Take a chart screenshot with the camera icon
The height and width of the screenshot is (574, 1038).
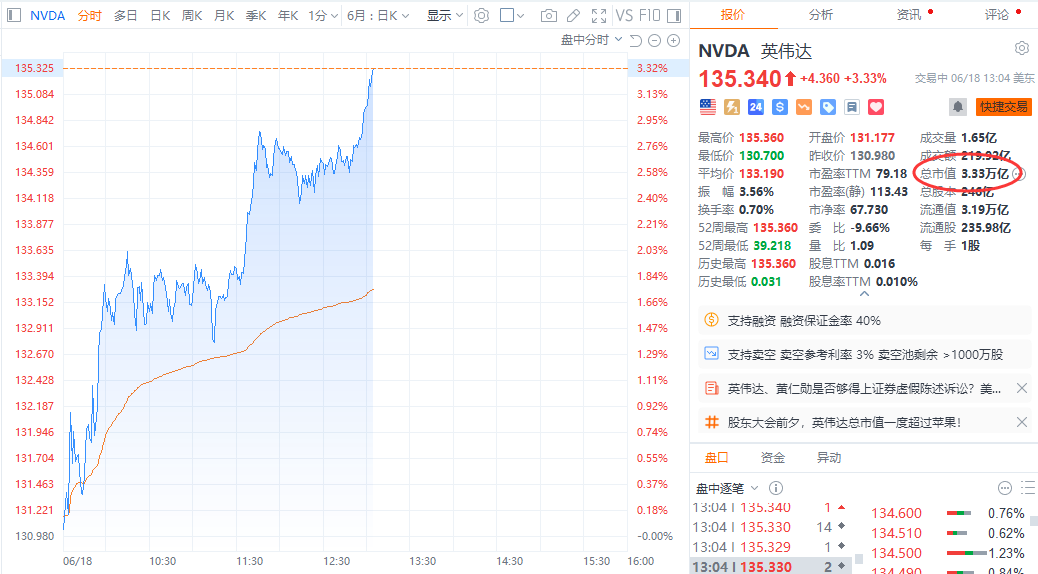tap(548, 16)
